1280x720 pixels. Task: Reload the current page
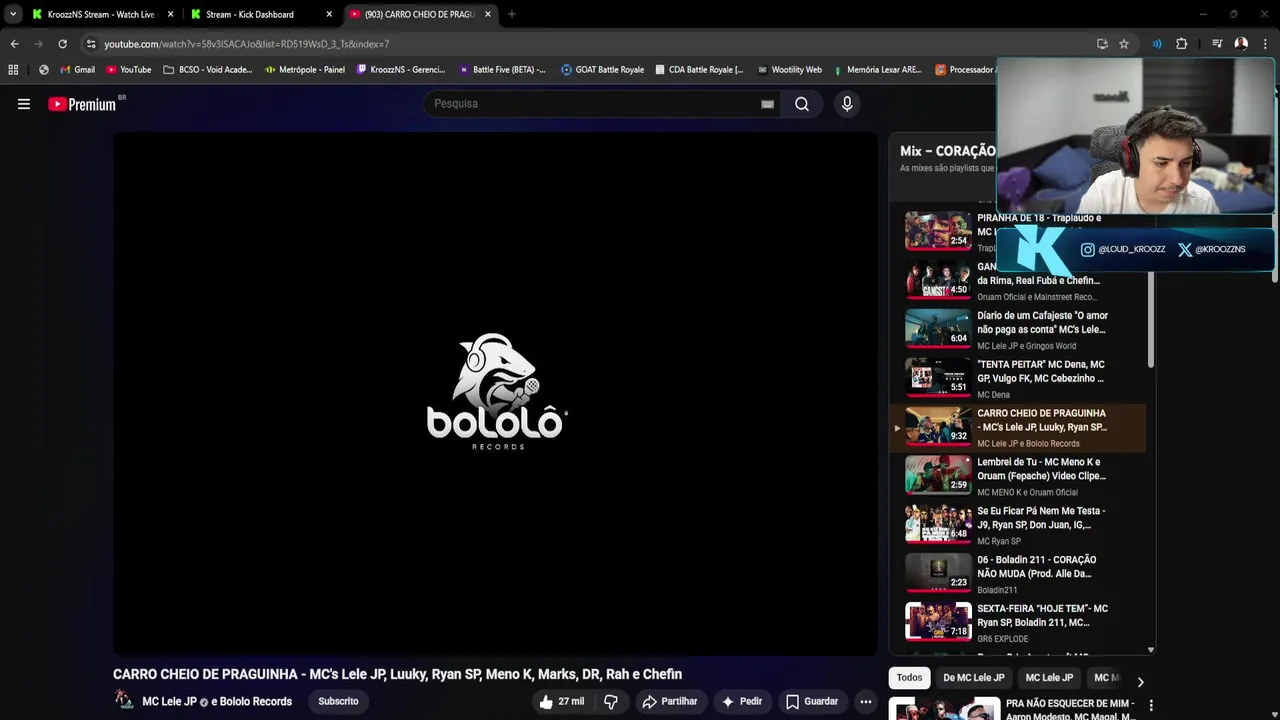(62, 44)
